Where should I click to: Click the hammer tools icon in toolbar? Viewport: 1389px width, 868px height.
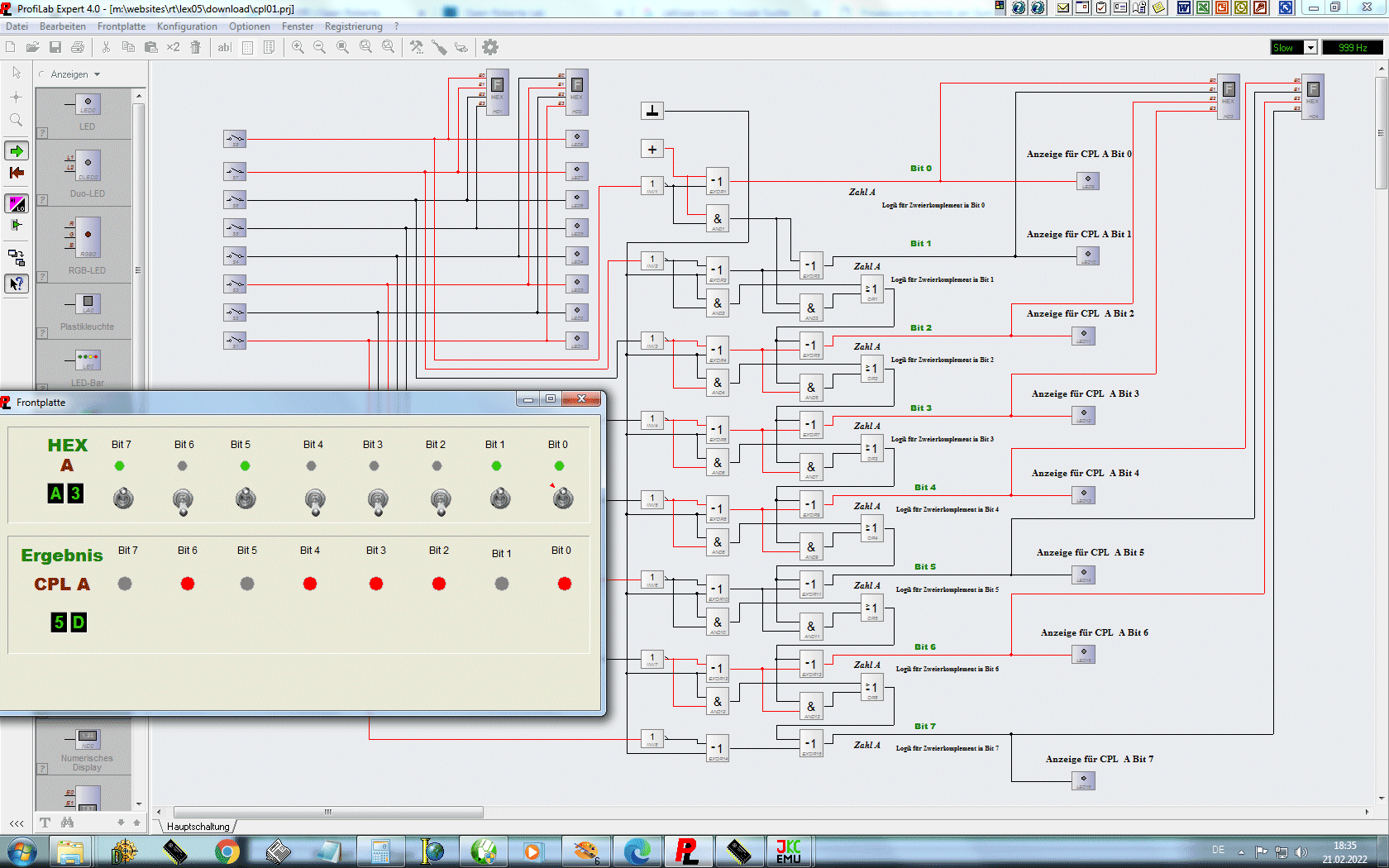(x=417, y=47)
